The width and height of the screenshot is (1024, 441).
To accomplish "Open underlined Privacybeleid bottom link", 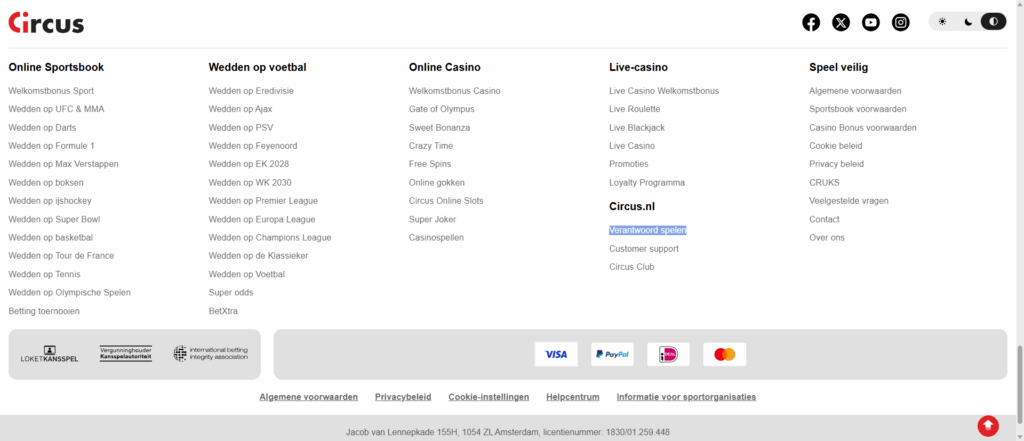I will coord(403,397).
